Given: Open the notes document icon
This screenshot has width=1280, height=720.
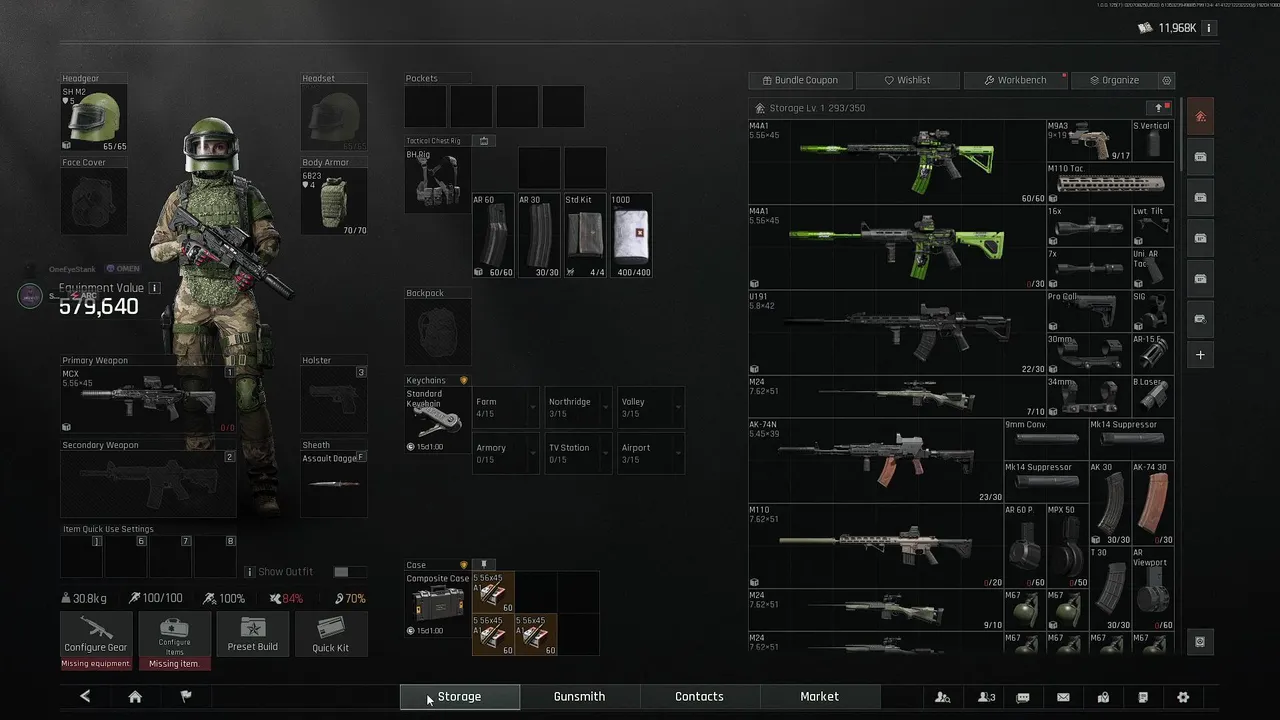Looking at the screenshot, I should point(1143,697).
